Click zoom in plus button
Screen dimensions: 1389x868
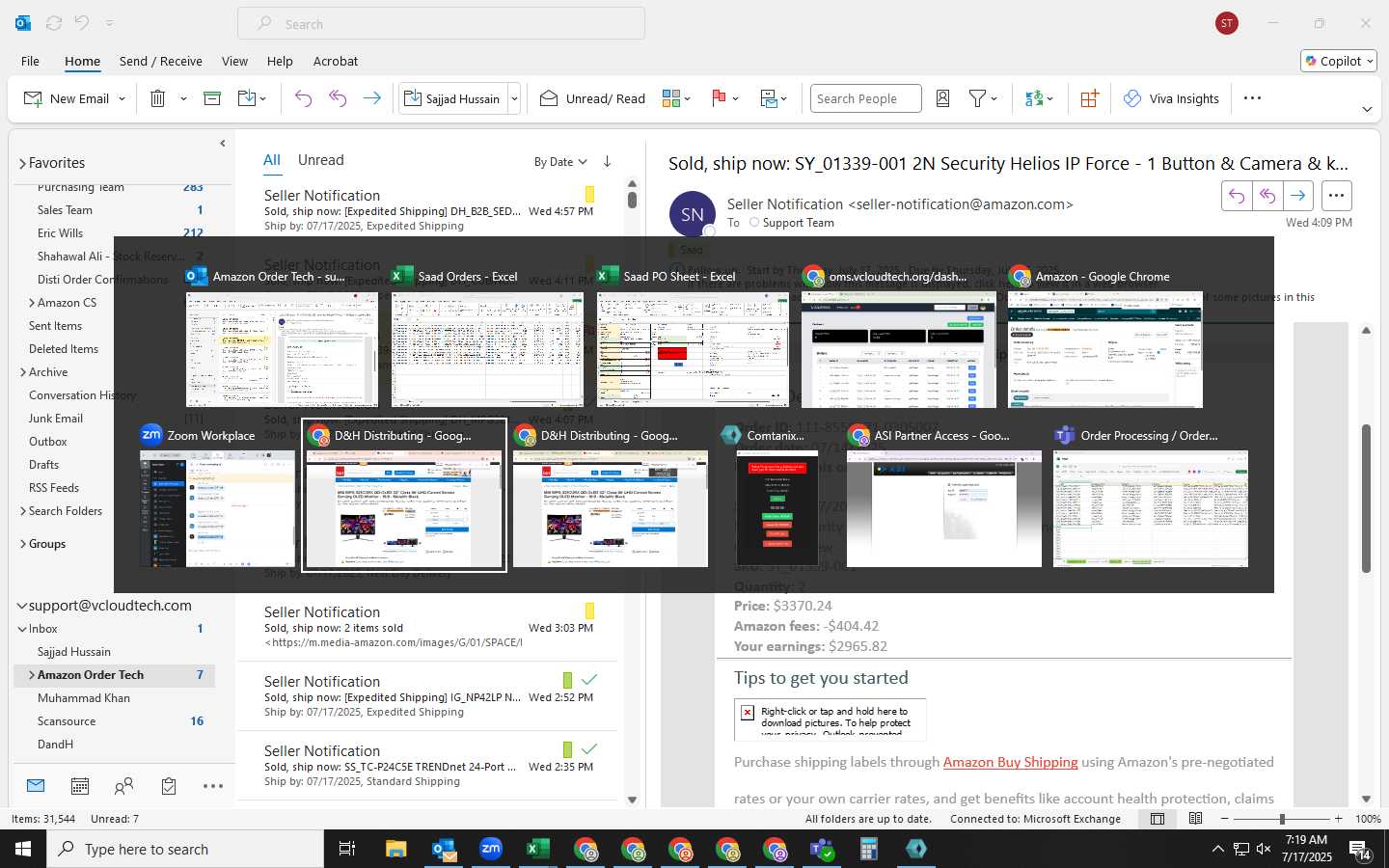click(x=1338, y=819)
